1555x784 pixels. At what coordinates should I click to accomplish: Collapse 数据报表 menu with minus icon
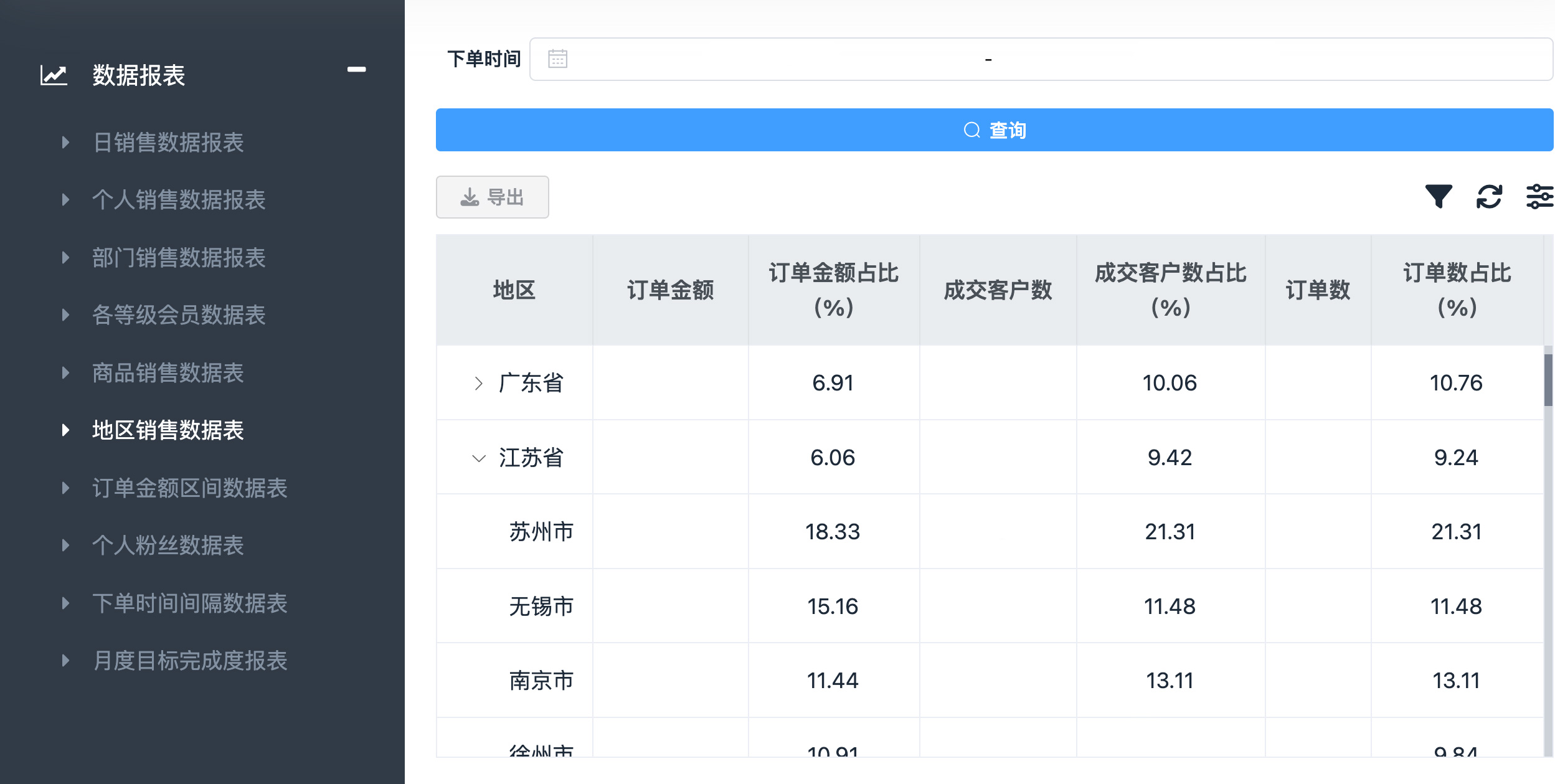coord(356,70)
